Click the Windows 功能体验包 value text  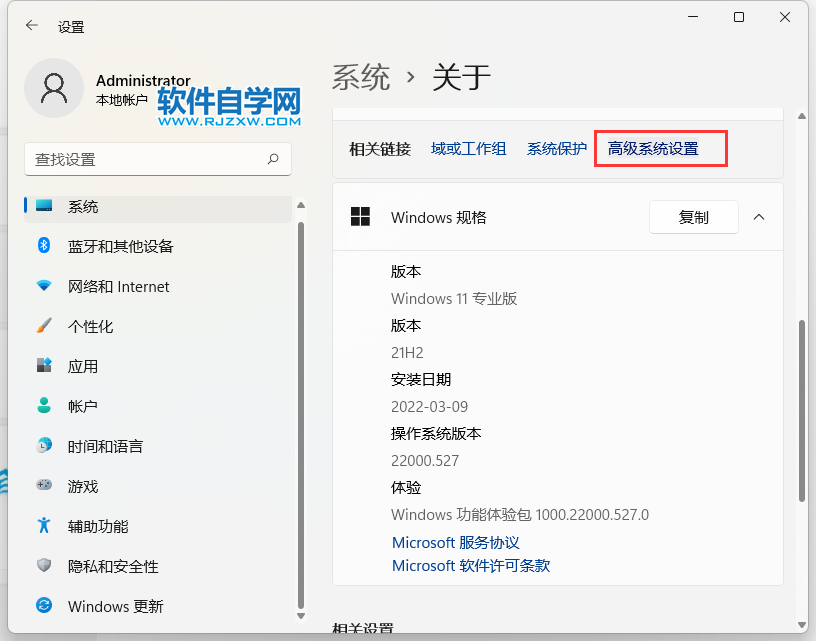click(520, 515)
